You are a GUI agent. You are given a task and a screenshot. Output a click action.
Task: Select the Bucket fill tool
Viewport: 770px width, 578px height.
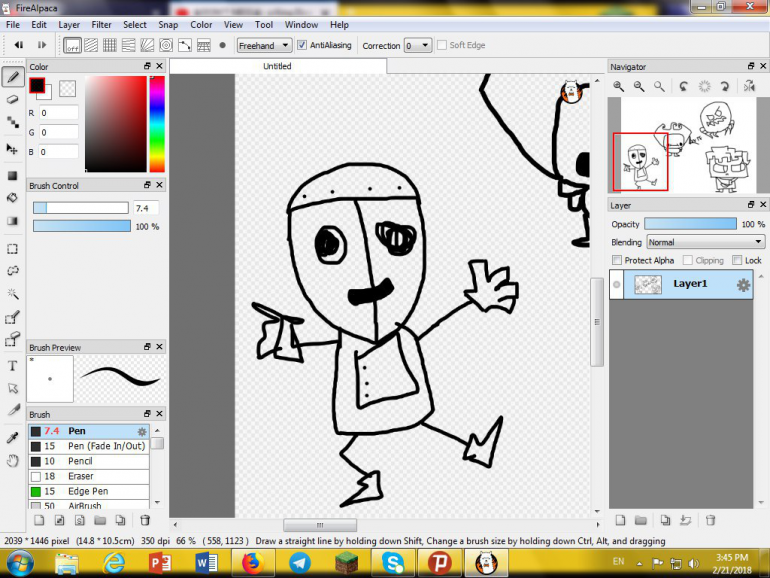tap(13, 197)
